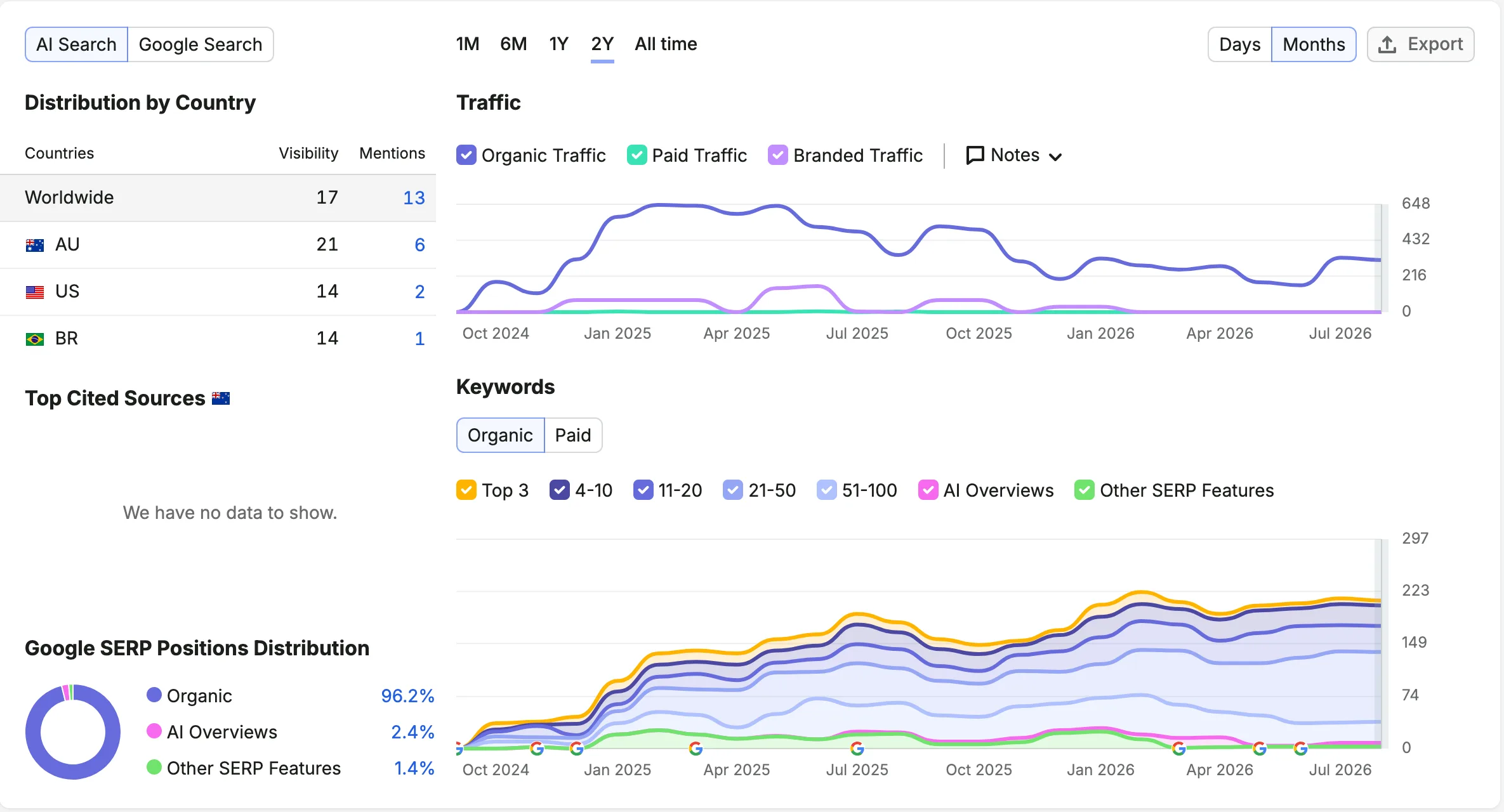Open BR mentions count 1
The image size is (1504, 812).
(x=419, y=339)
